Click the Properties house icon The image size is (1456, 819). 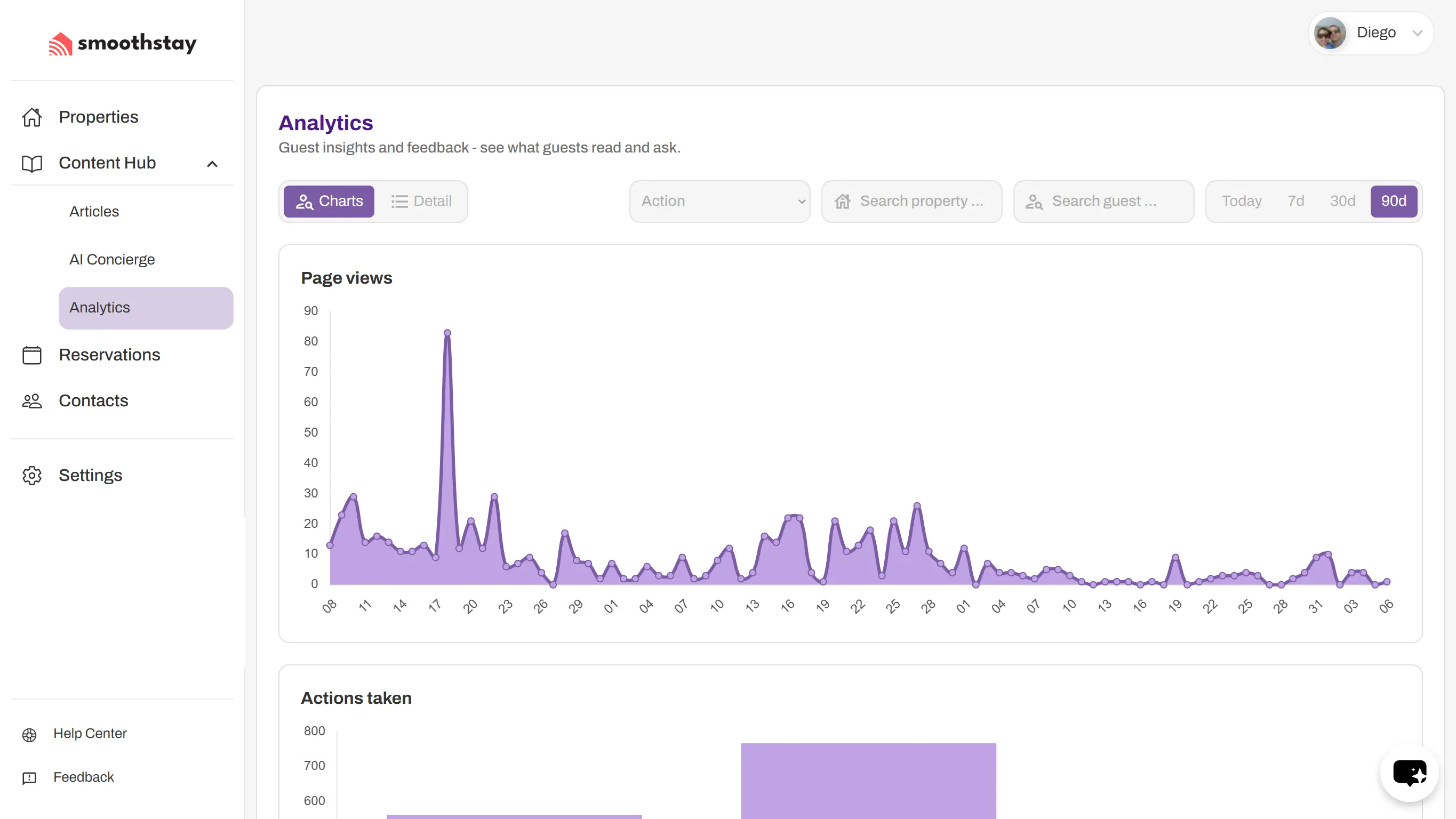31,117
